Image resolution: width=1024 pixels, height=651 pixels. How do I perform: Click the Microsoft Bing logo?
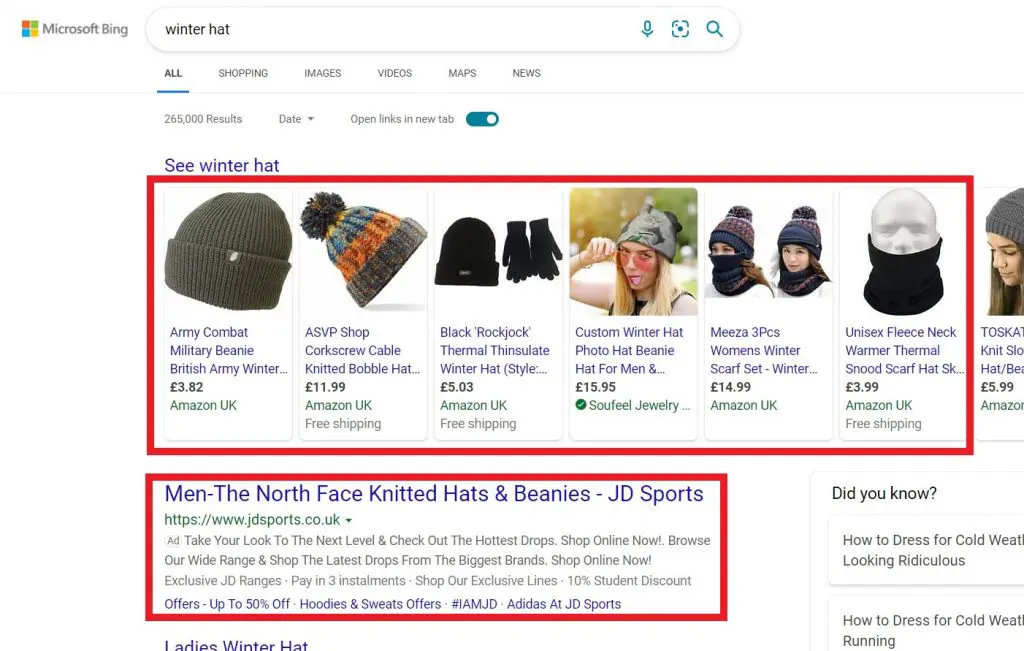75,29
